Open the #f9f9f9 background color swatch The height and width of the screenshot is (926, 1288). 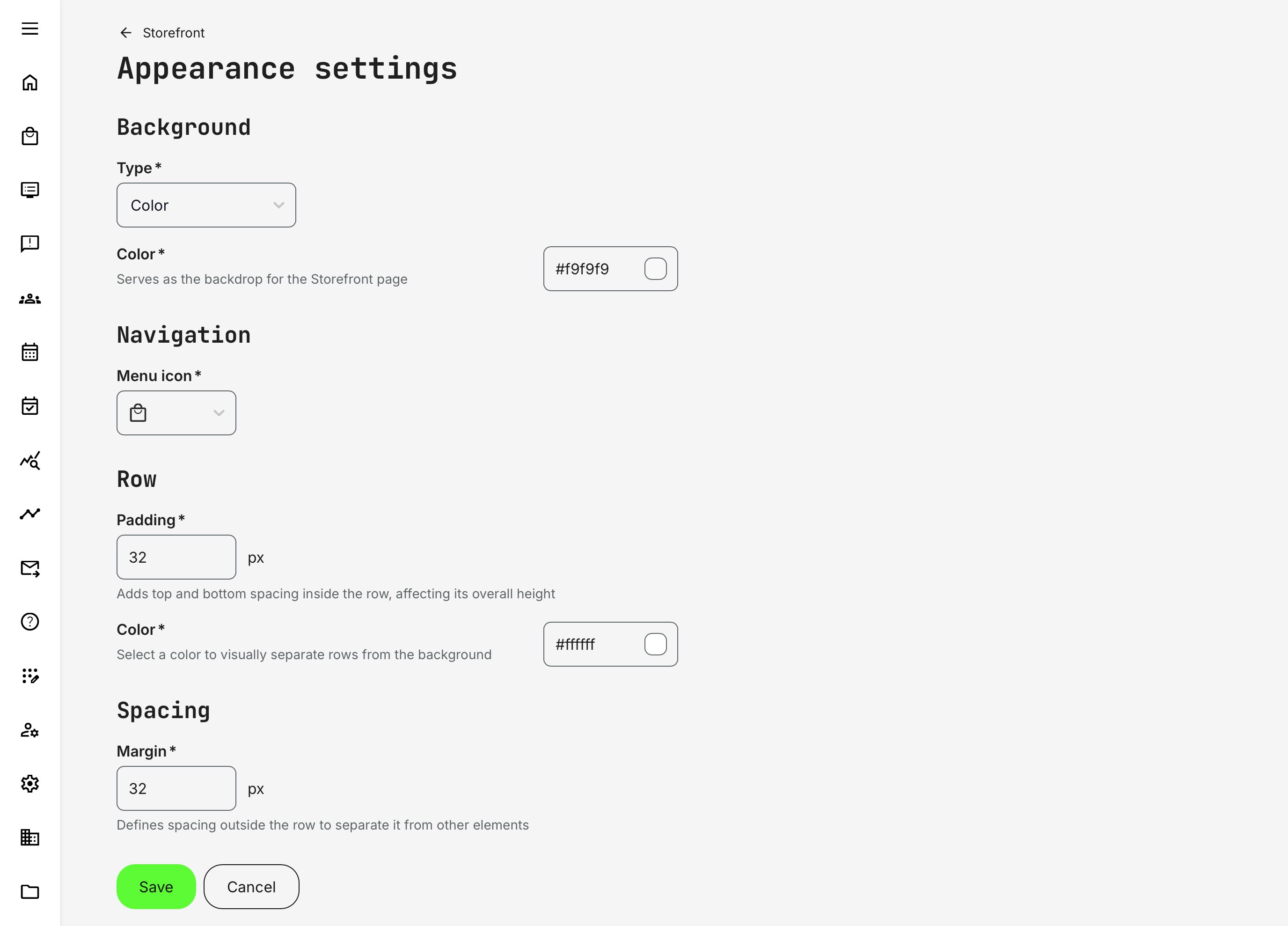coord(655,269)
